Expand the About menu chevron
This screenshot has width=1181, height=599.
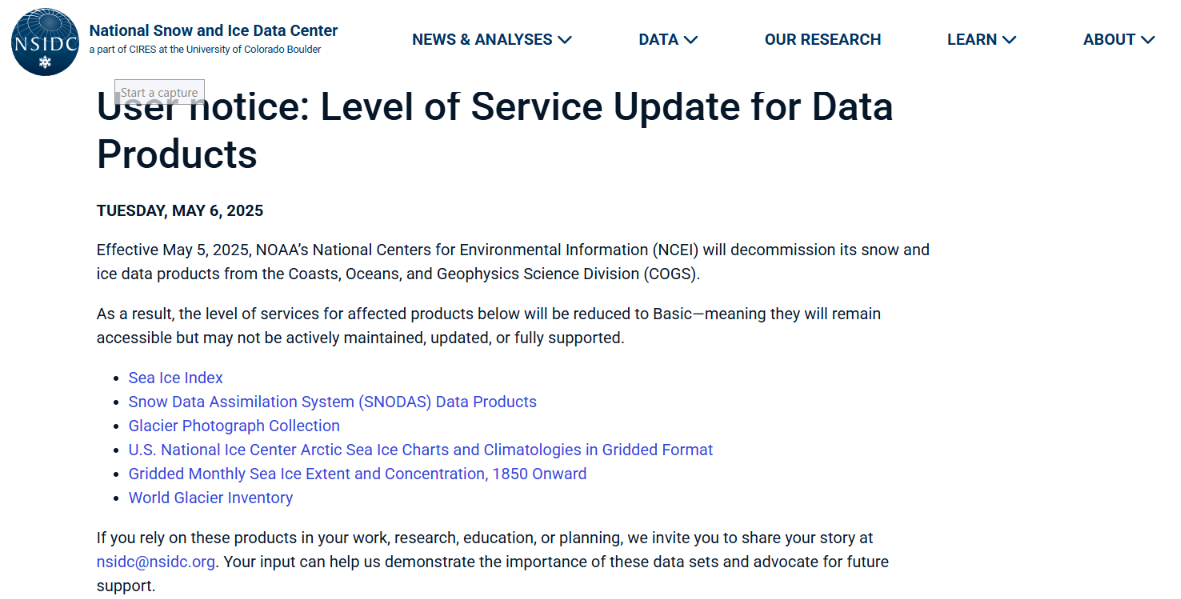[x=1147, y=40]
